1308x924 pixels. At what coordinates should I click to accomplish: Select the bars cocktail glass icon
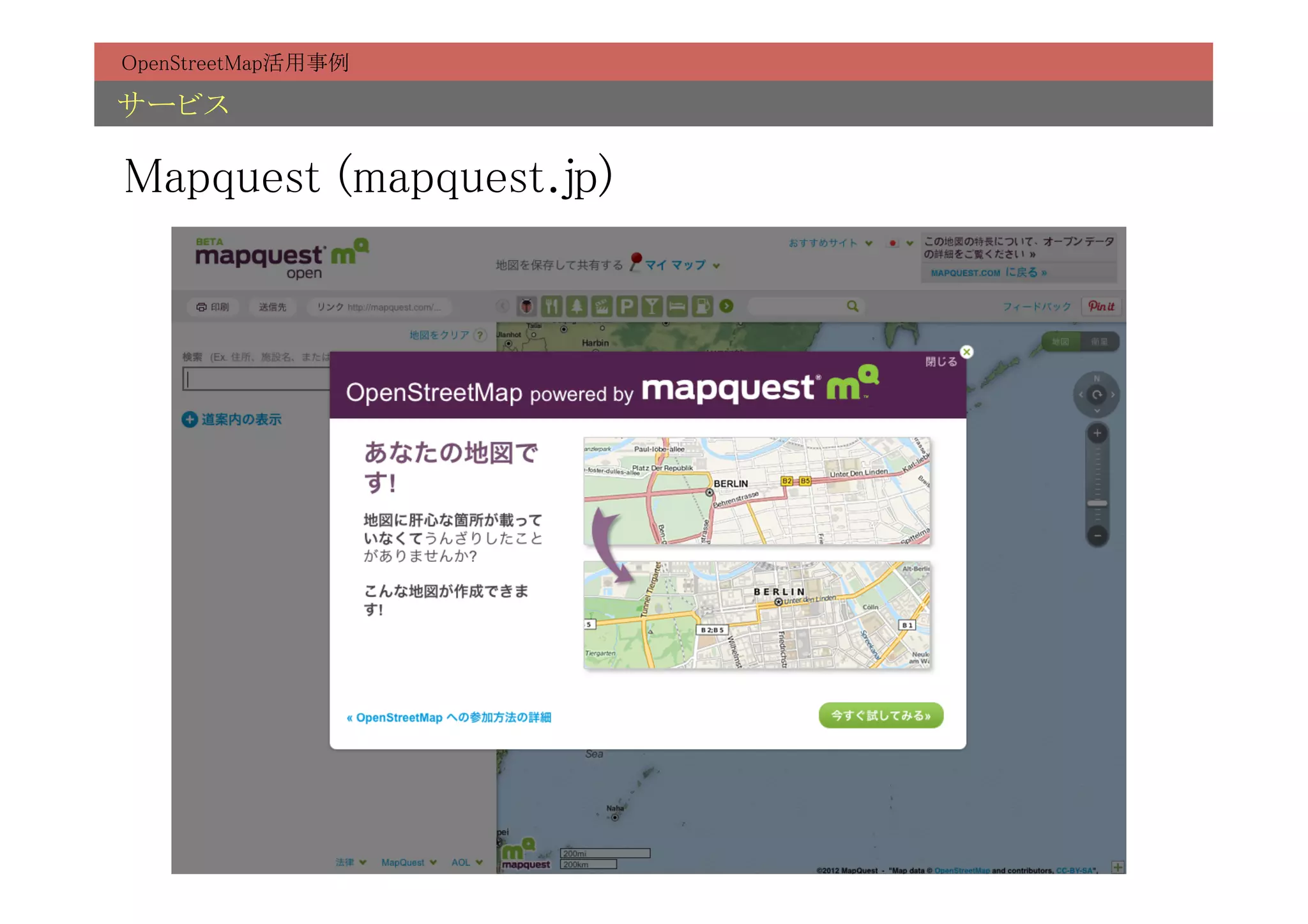(x=652, y=307)
